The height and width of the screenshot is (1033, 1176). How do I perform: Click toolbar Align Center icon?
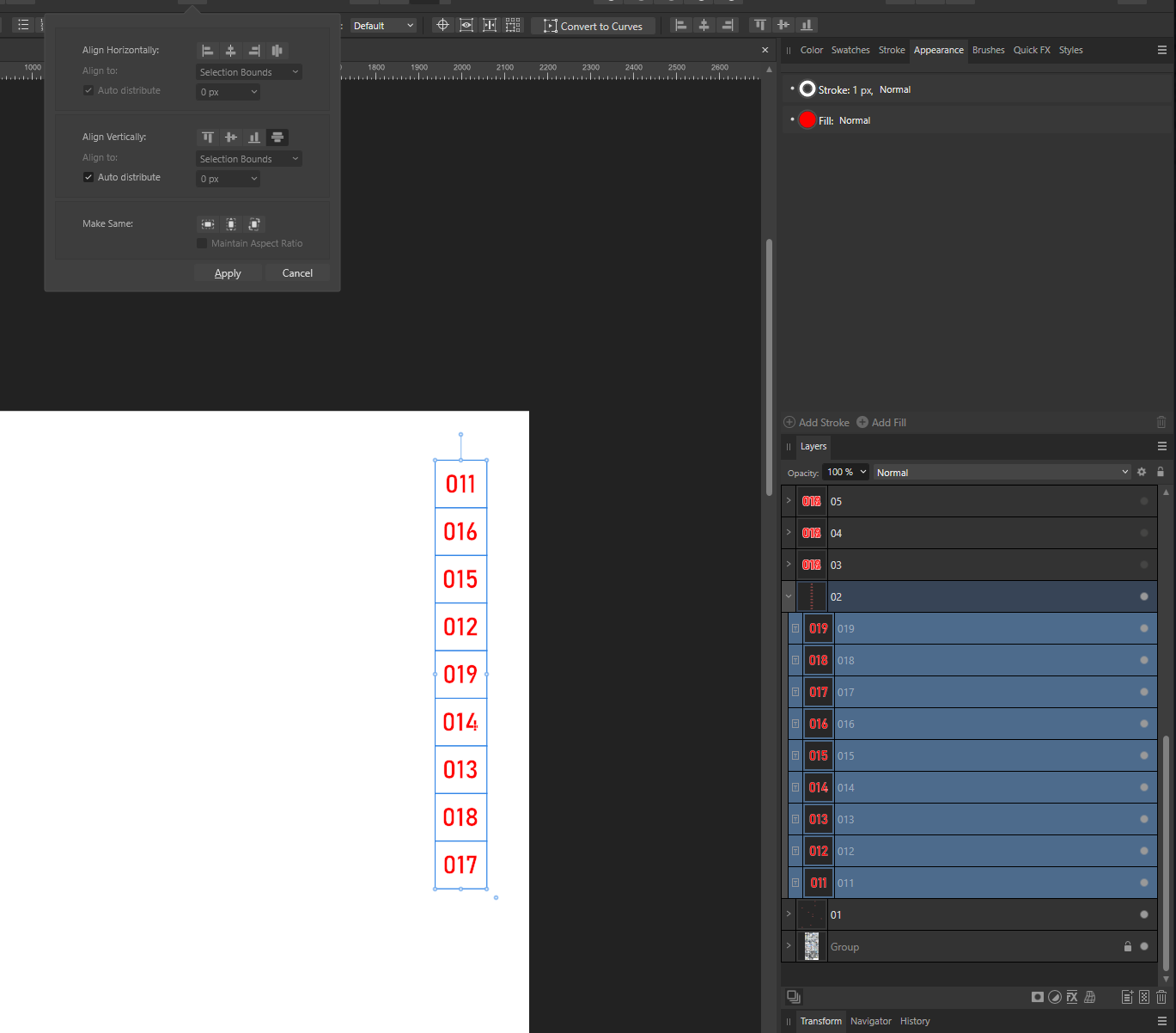click(x=704, y=25)
